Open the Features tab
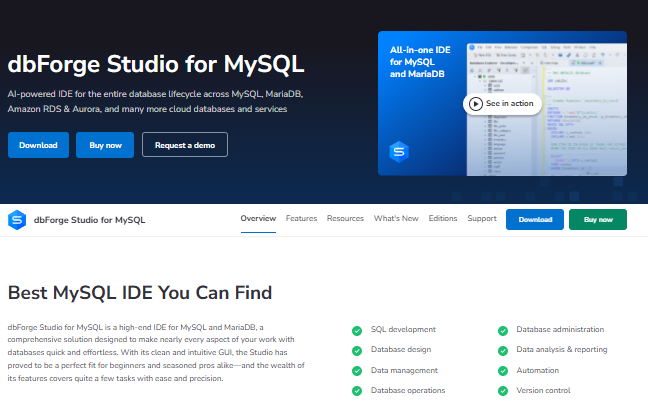Screen dimensions: 648x417 pos(301,219)
